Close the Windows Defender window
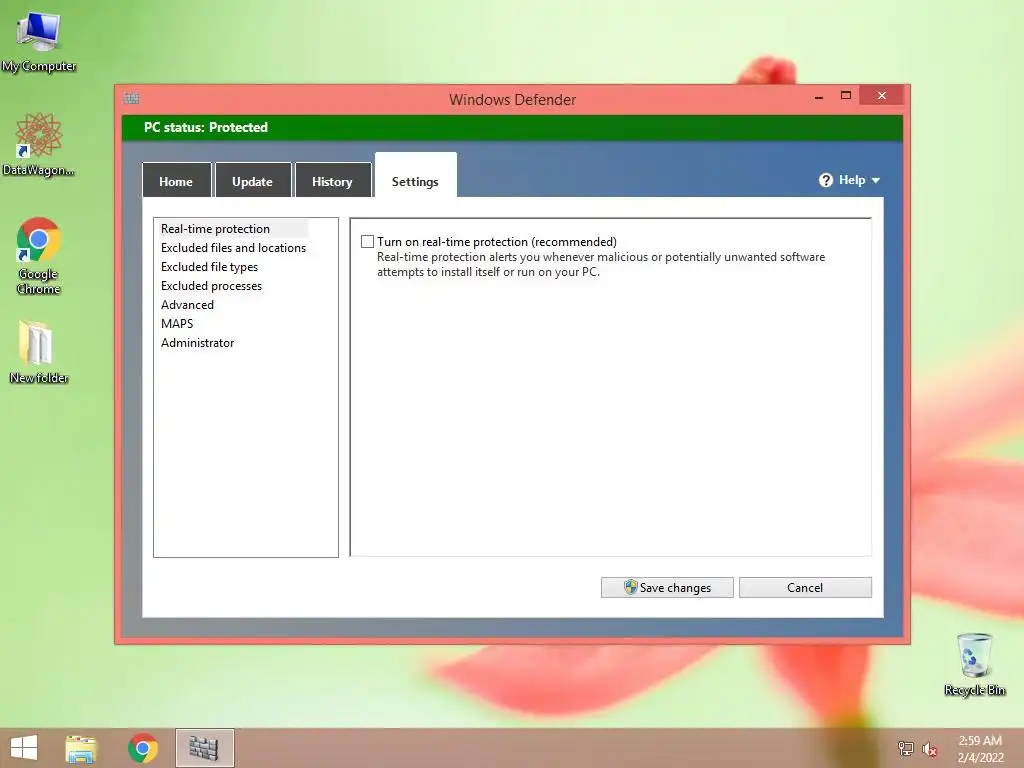 point(882,95)
